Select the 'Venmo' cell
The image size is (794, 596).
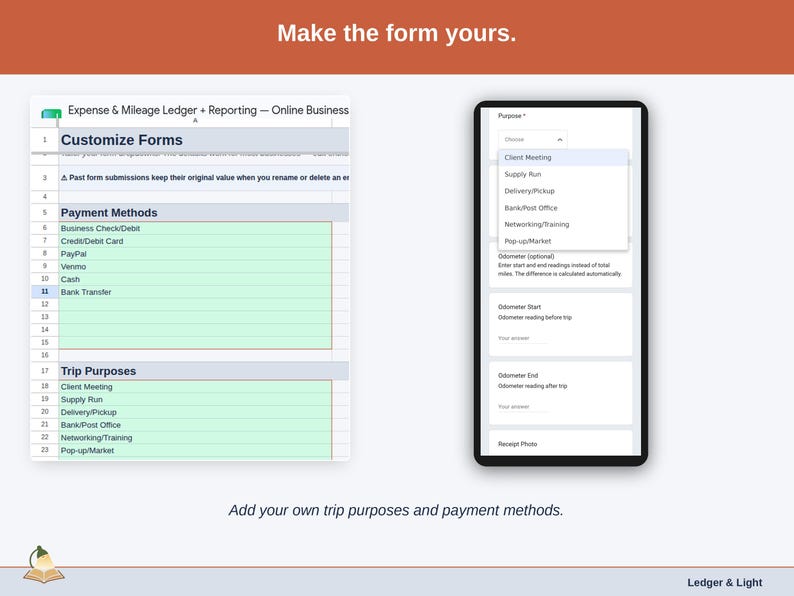[x=195, y=266]
